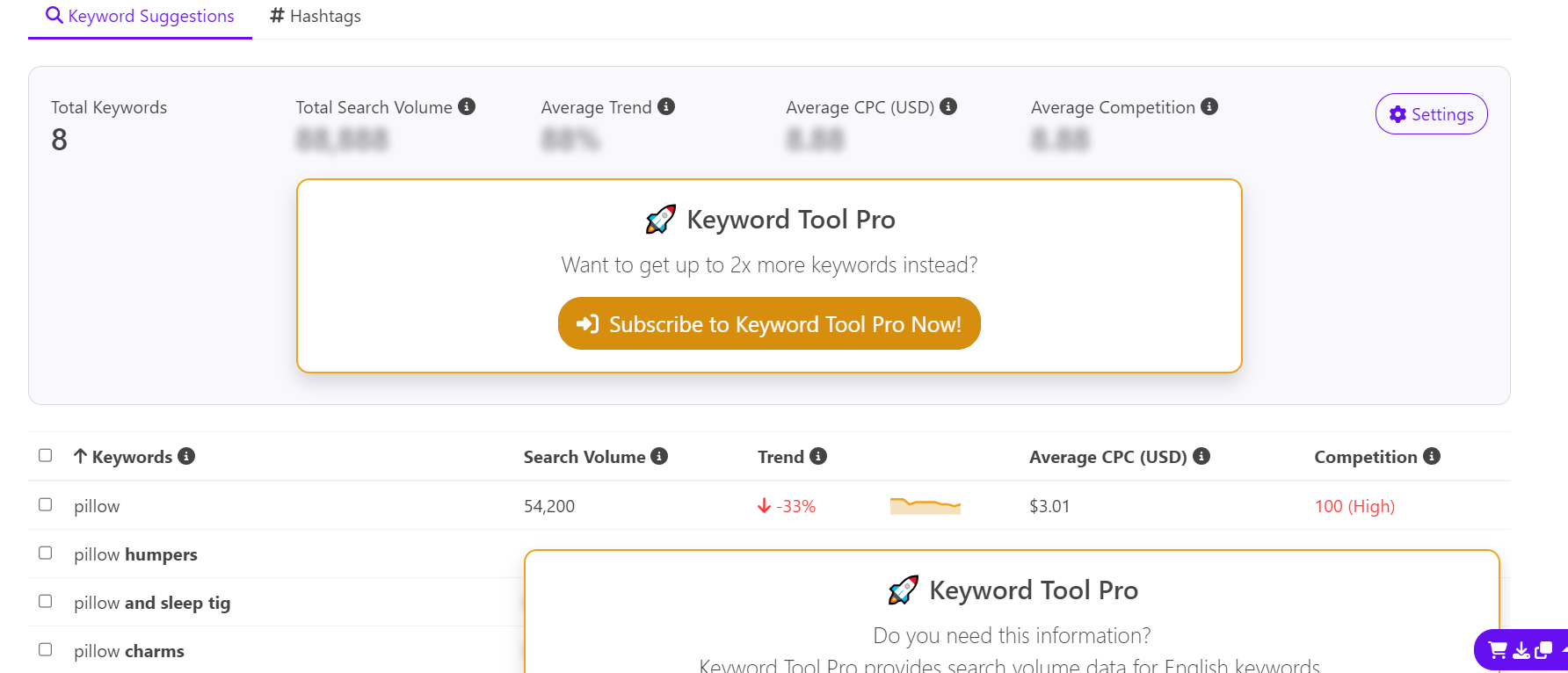This screenshot has width=1568, height=673.
Task: Sort by the table's Average CPC column header
Action: tap(1108, 457)
